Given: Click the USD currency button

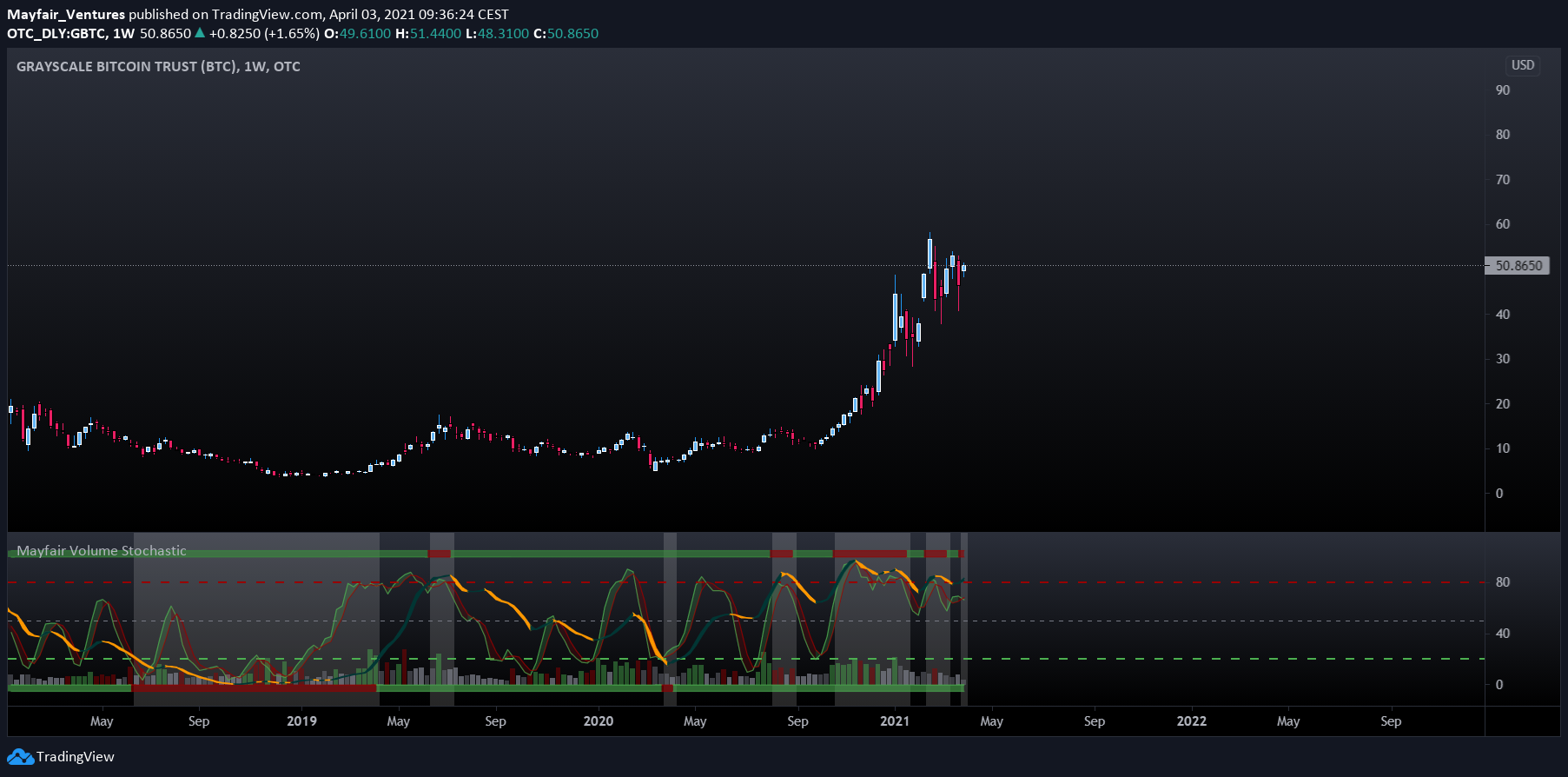Looking at the screenshot, I should click(1523, 65).
